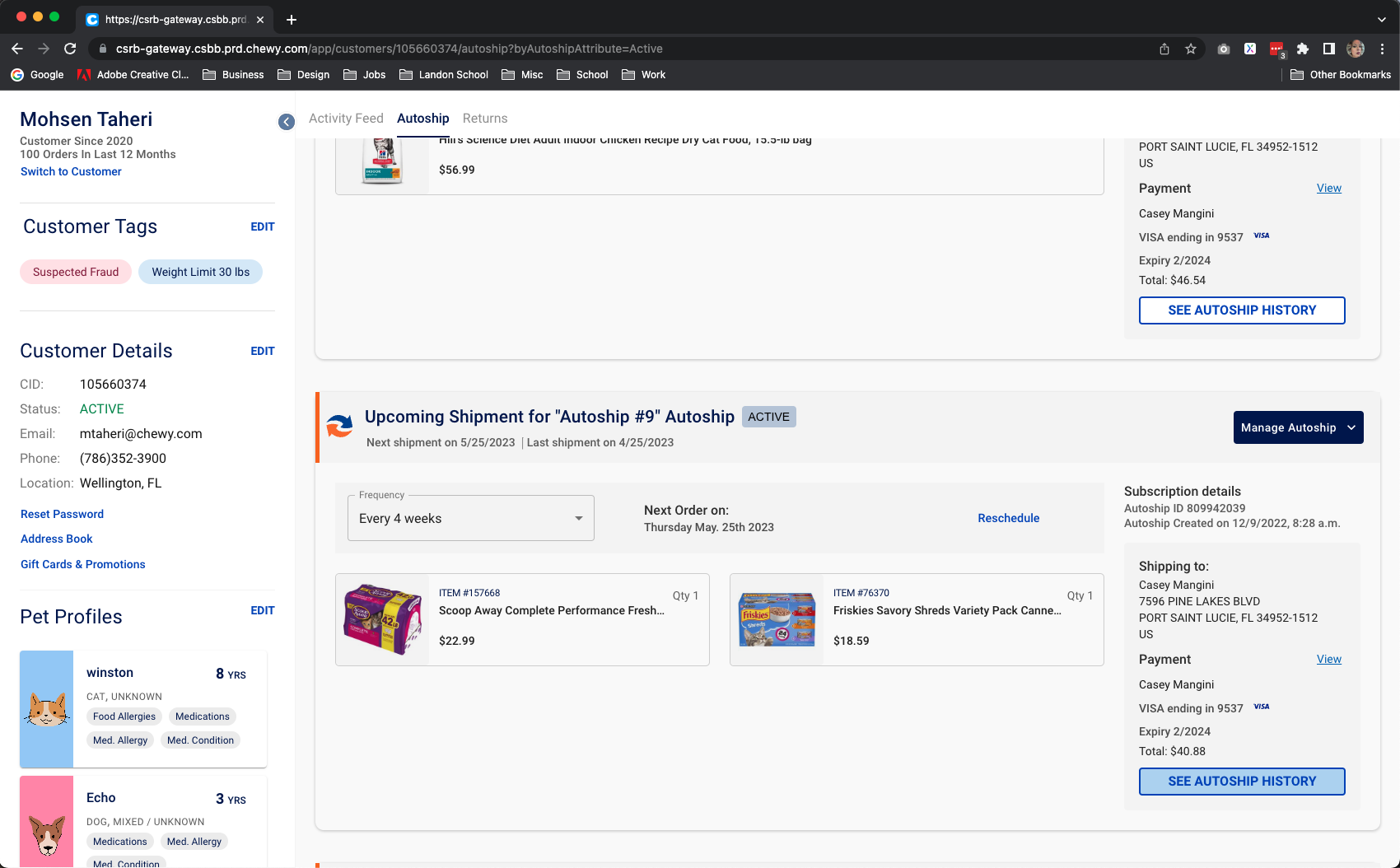Select the Autoship tab
This screenshot has width=1400, height=868.
click(423, 118)
